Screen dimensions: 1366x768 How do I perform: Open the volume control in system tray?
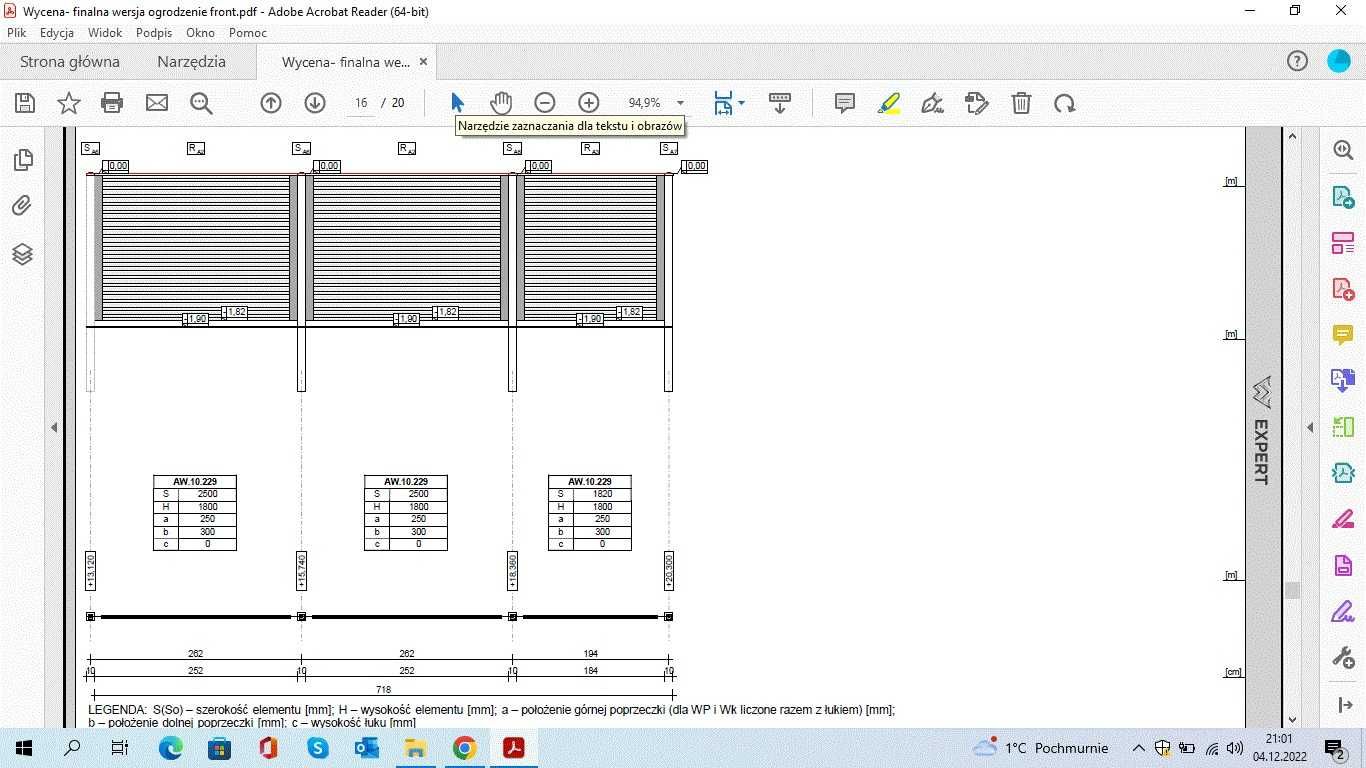coord(1235,748)
